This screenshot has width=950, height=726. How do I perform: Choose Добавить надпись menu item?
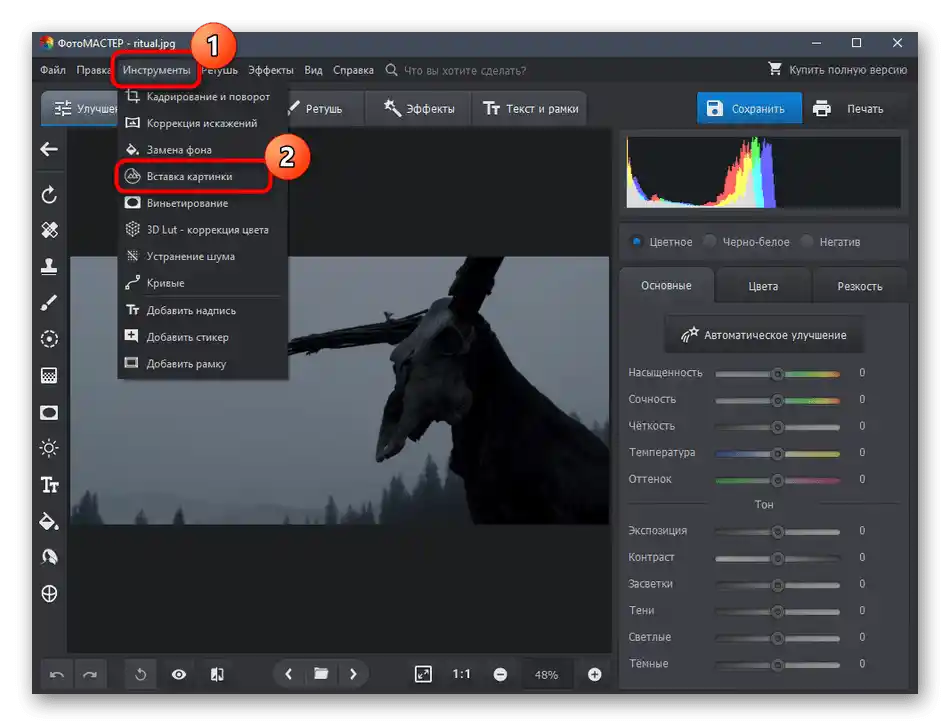coord(202,310)
